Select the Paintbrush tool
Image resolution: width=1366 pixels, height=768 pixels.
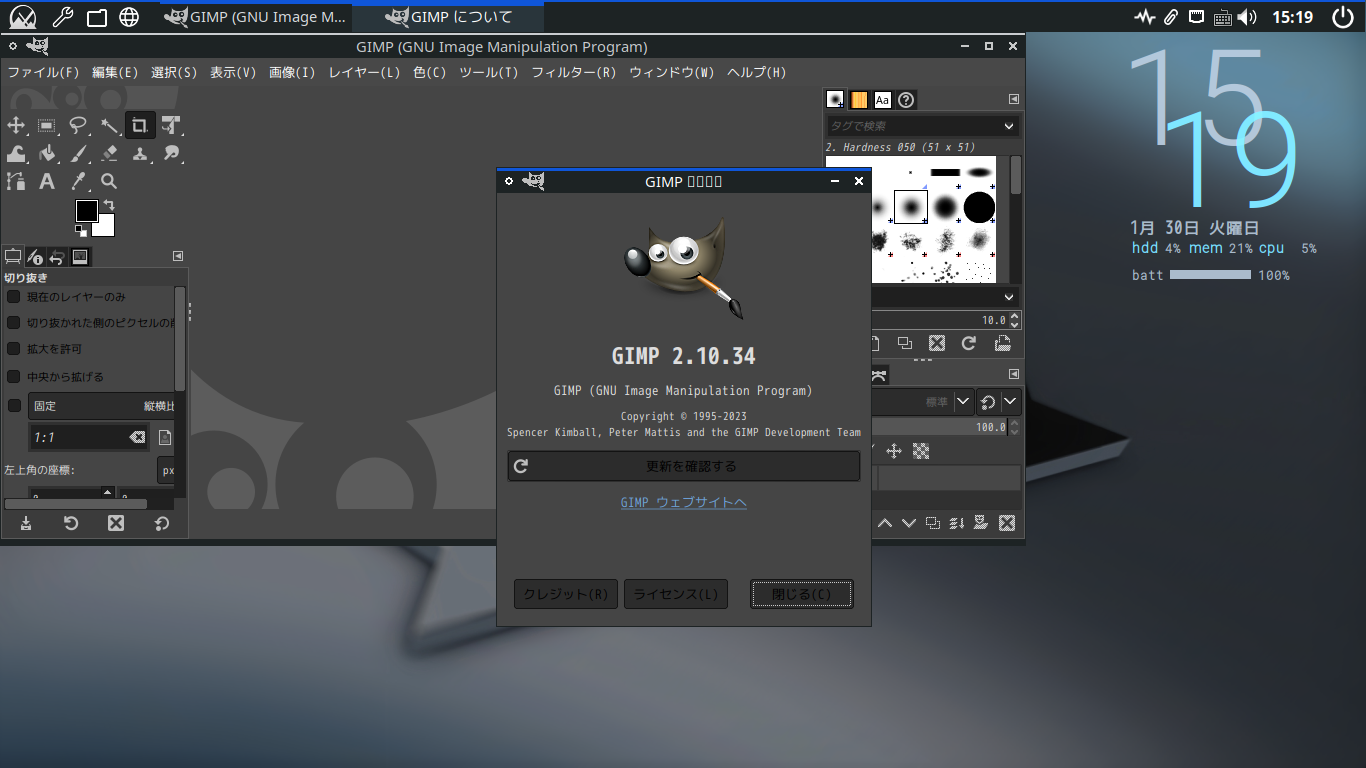[x=78, y=153]
